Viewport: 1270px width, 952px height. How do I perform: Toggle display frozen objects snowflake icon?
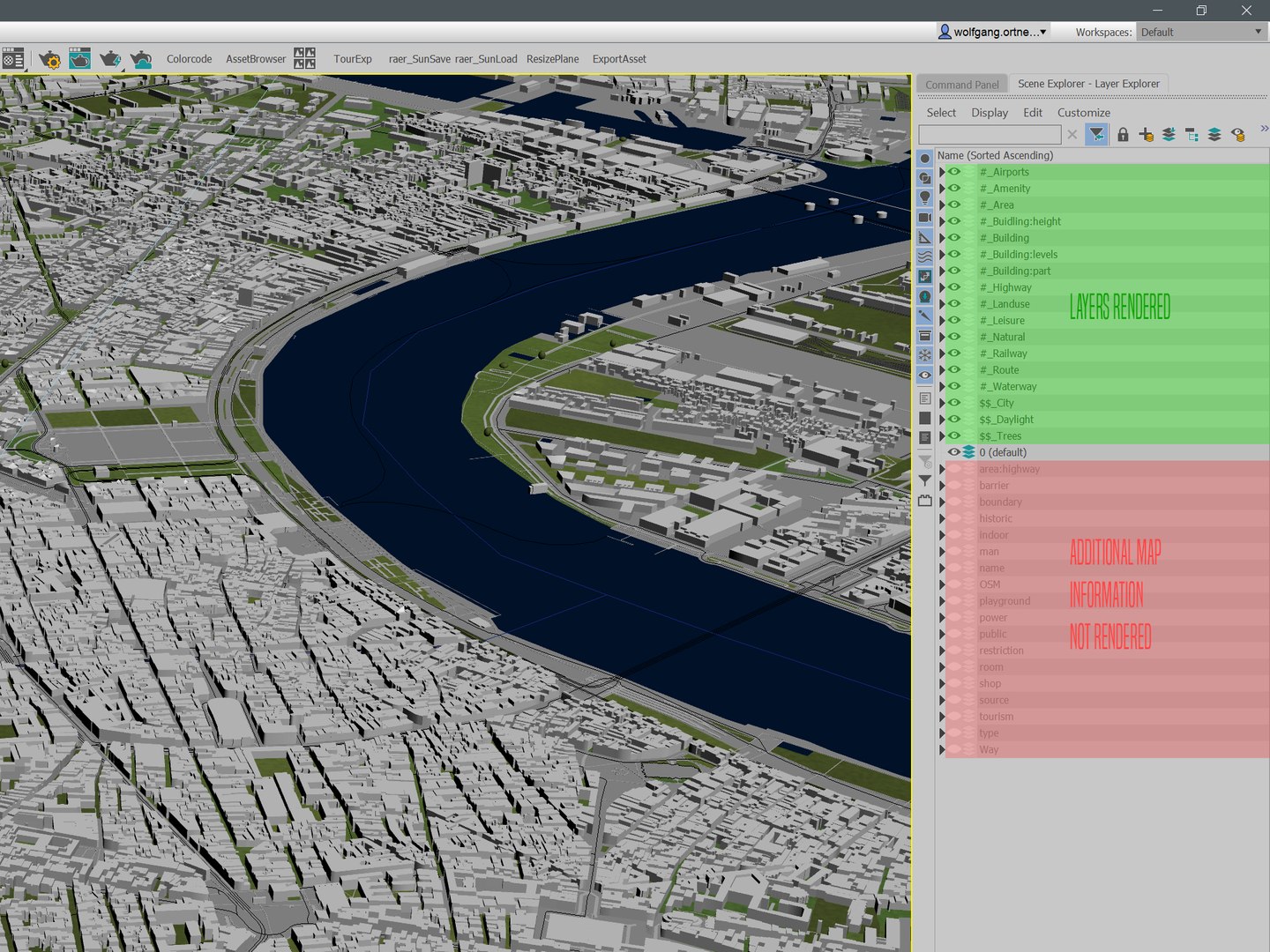coord(924,355)
